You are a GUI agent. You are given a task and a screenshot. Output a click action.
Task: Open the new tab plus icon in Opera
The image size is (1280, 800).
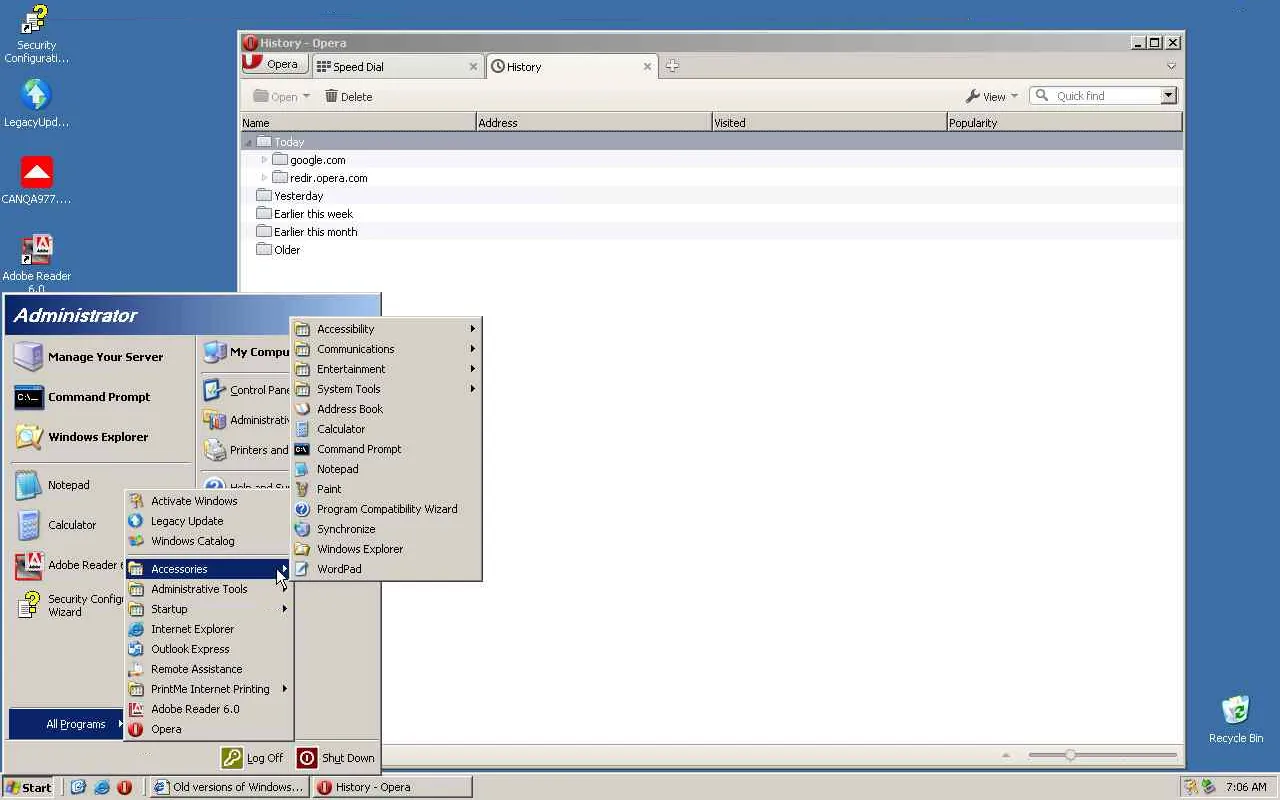(x=672, y=66)
